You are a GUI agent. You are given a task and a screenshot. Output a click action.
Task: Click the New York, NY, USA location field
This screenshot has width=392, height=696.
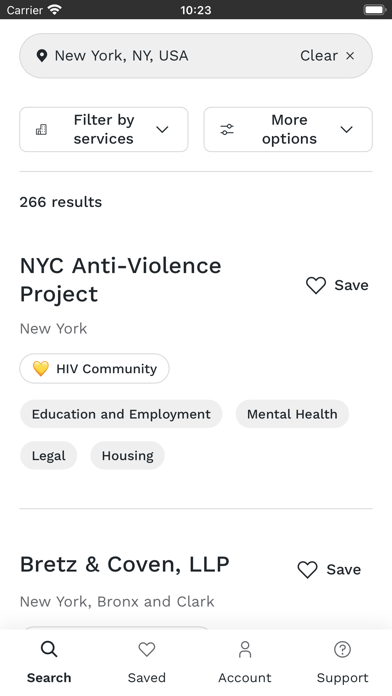pos(196,56)
